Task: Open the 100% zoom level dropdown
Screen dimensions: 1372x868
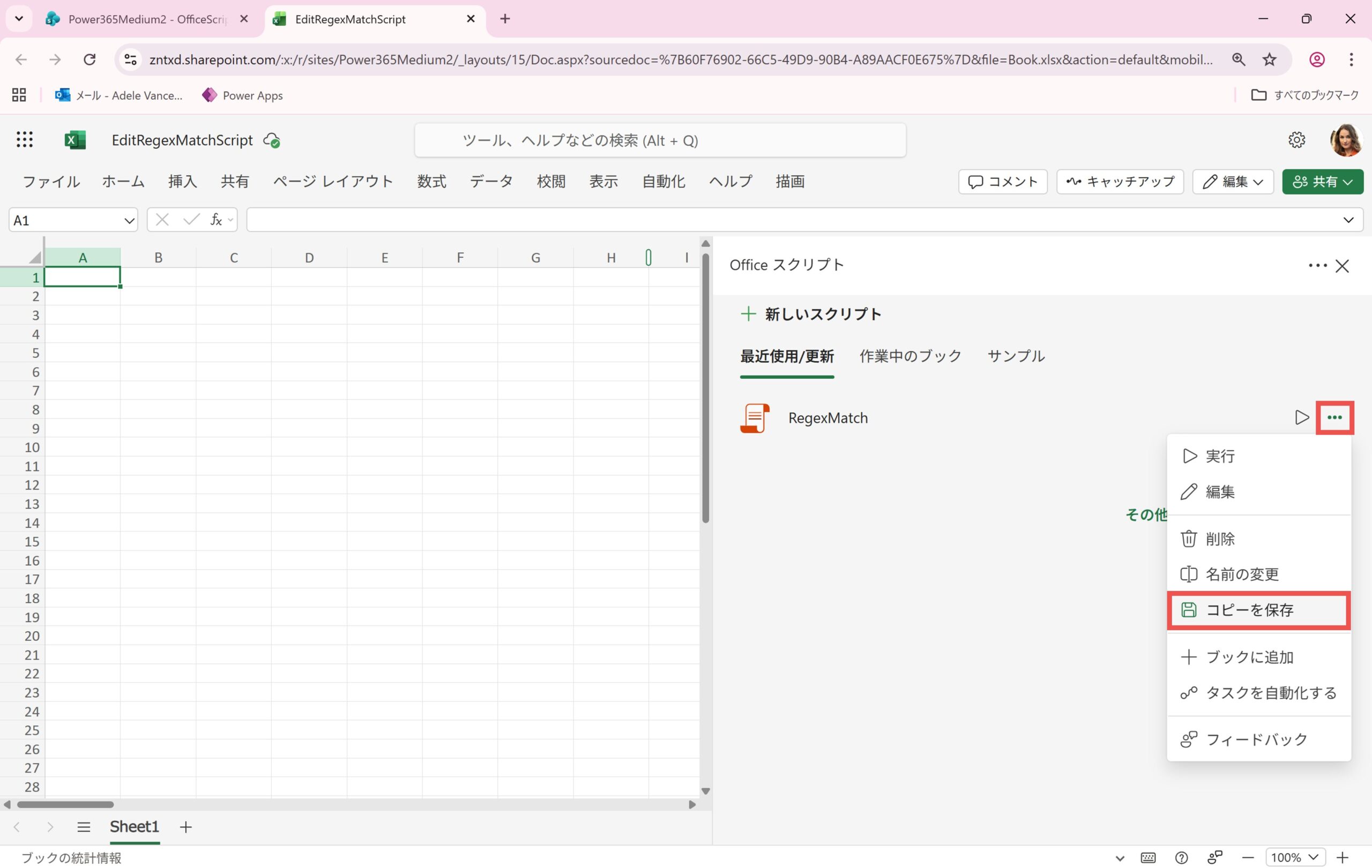Action: coord(1294,857)
